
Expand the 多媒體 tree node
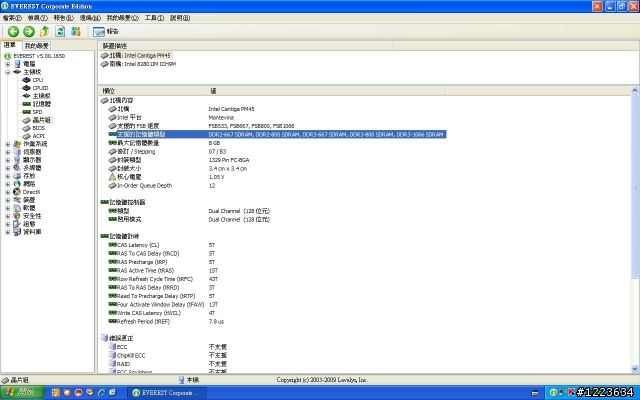[x=7, y=168]
